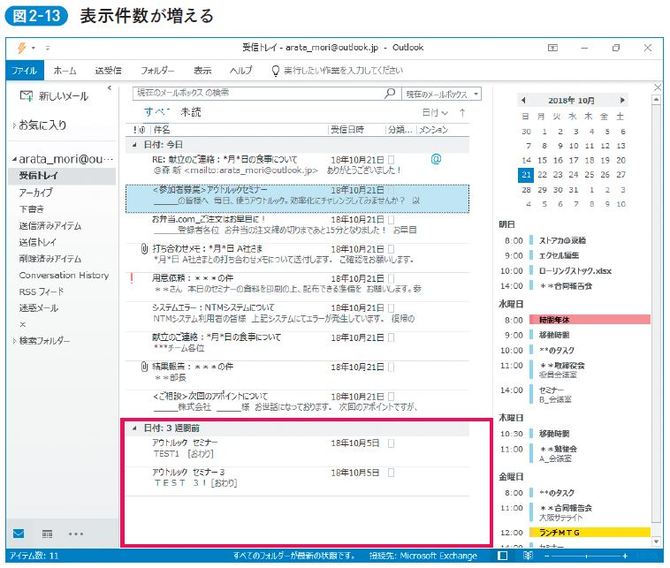Image resolution: width=670 pixels, height=568 pixels.
Task: Click the high importance icon on 用意依頼 mail
Action: pos(132,278)
